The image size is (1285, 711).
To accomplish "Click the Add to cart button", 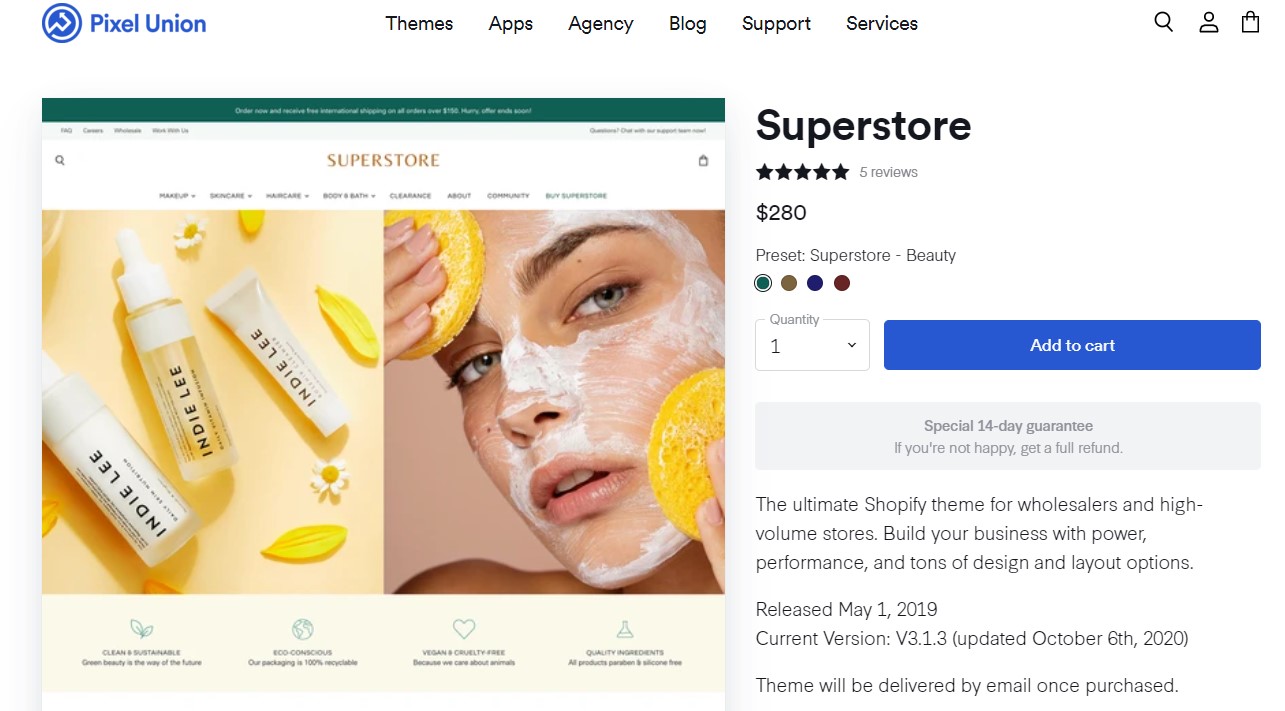I will tap(1072, 345).
